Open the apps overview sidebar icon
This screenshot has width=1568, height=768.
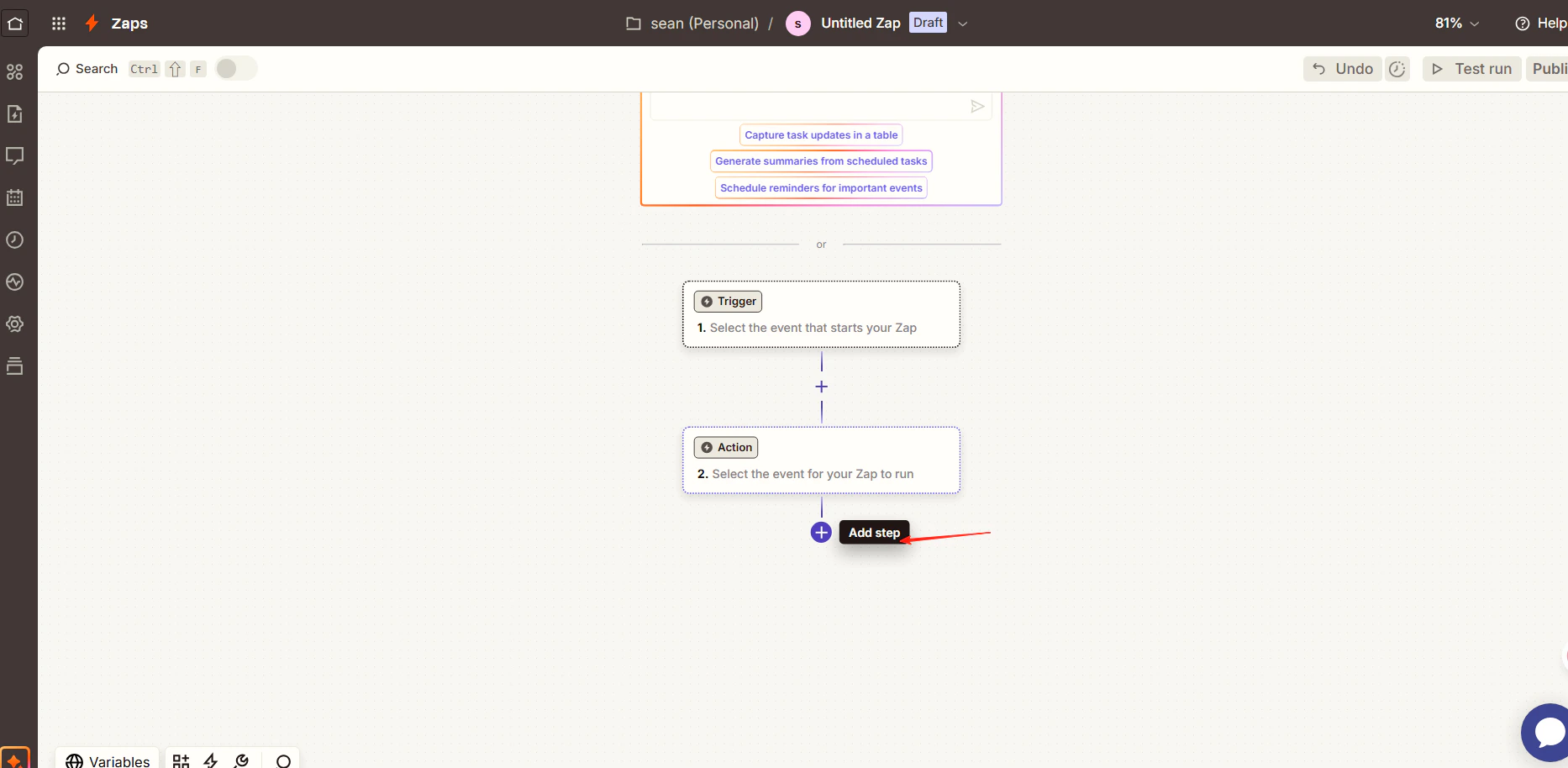[x=15, y=72]
